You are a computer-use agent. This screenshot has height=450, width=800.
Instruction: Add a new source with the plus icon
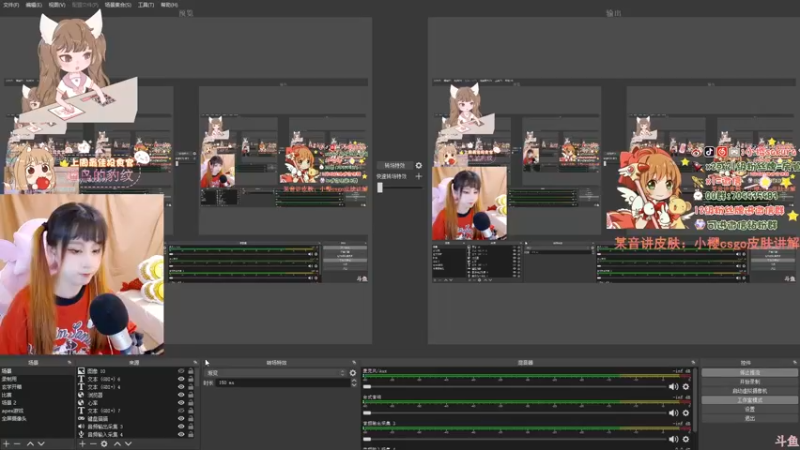[82, 444]
